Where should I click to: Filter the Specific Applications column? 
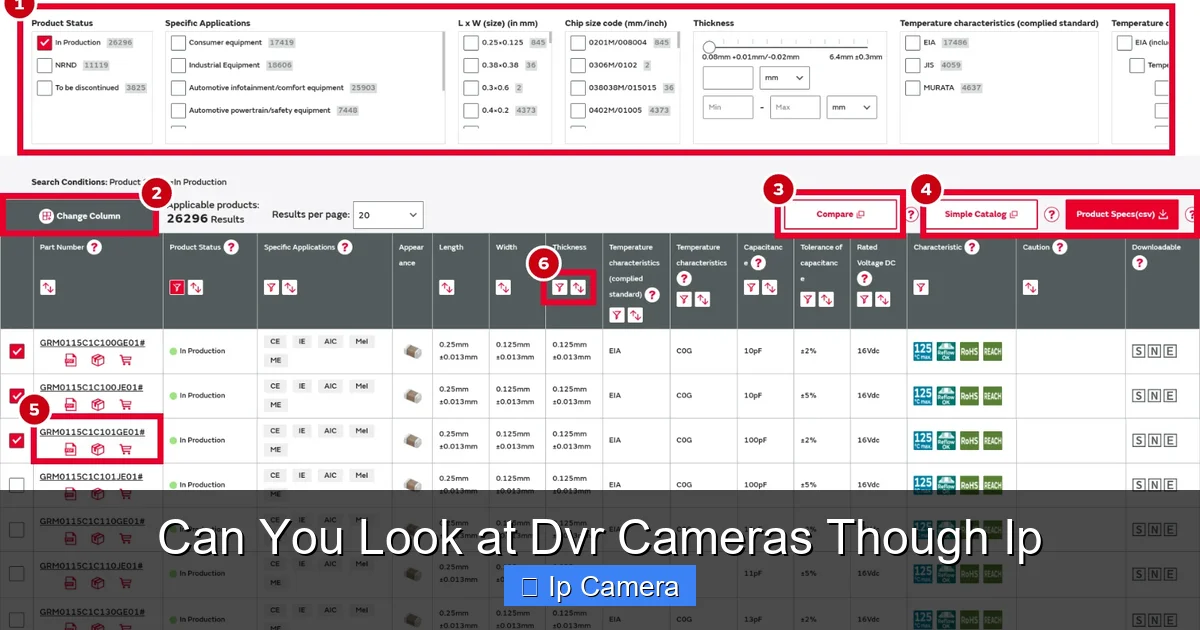coord(271,287)
